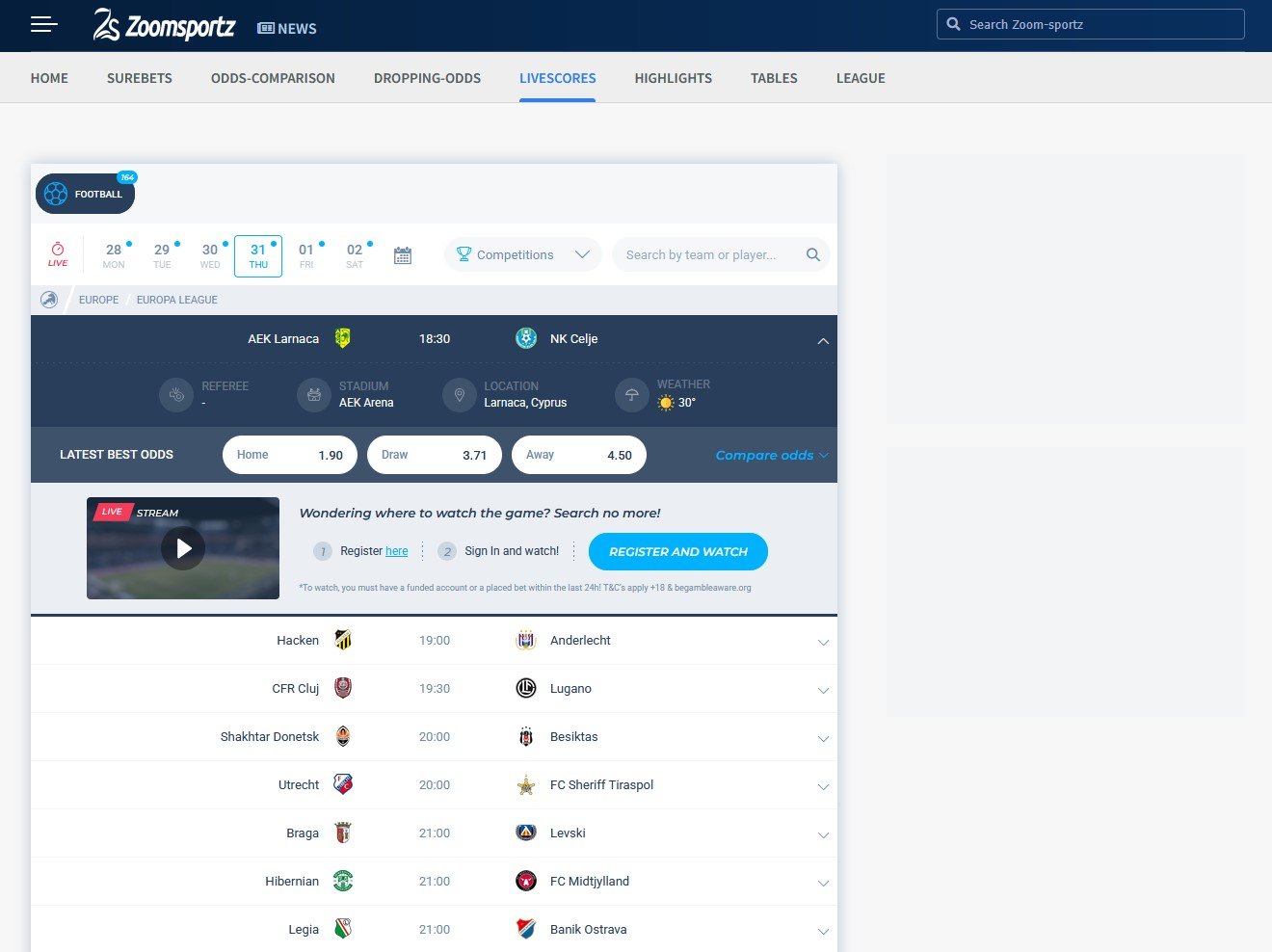Click the Europe region icon

(49, 300)
